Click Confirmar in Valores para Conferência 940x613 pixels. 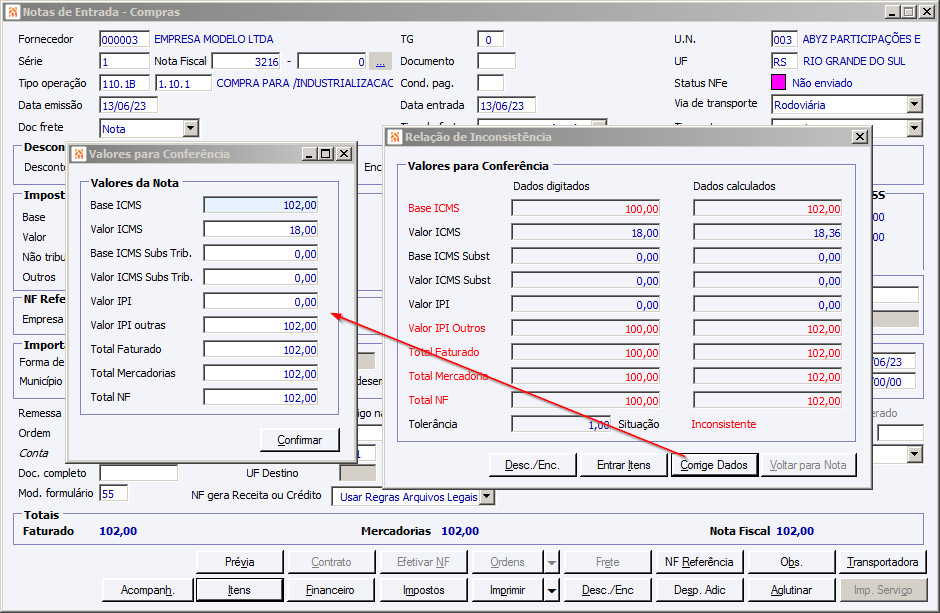point(300,440)
